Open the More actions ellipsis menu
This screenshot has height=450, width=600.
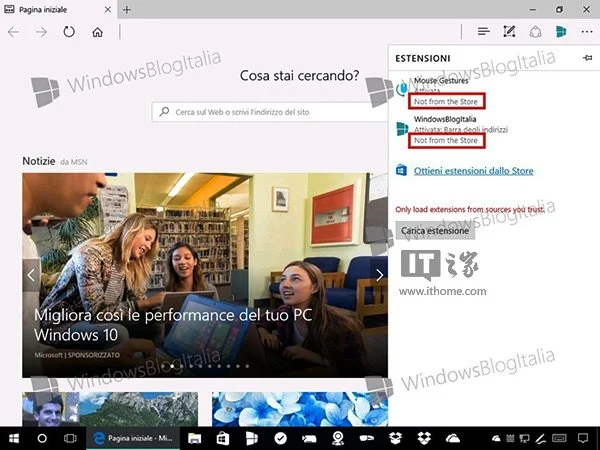click(x=587, y=32)
